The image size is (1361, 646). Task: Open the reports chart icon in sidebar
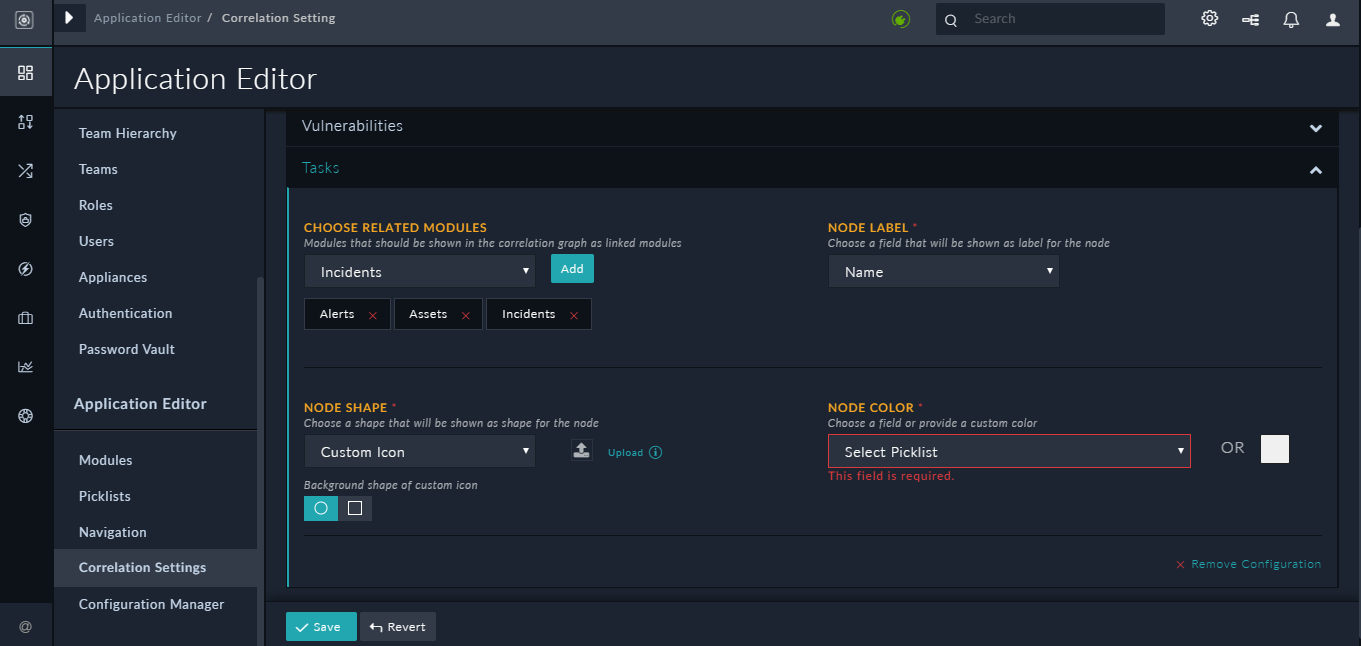coord(25,367)
